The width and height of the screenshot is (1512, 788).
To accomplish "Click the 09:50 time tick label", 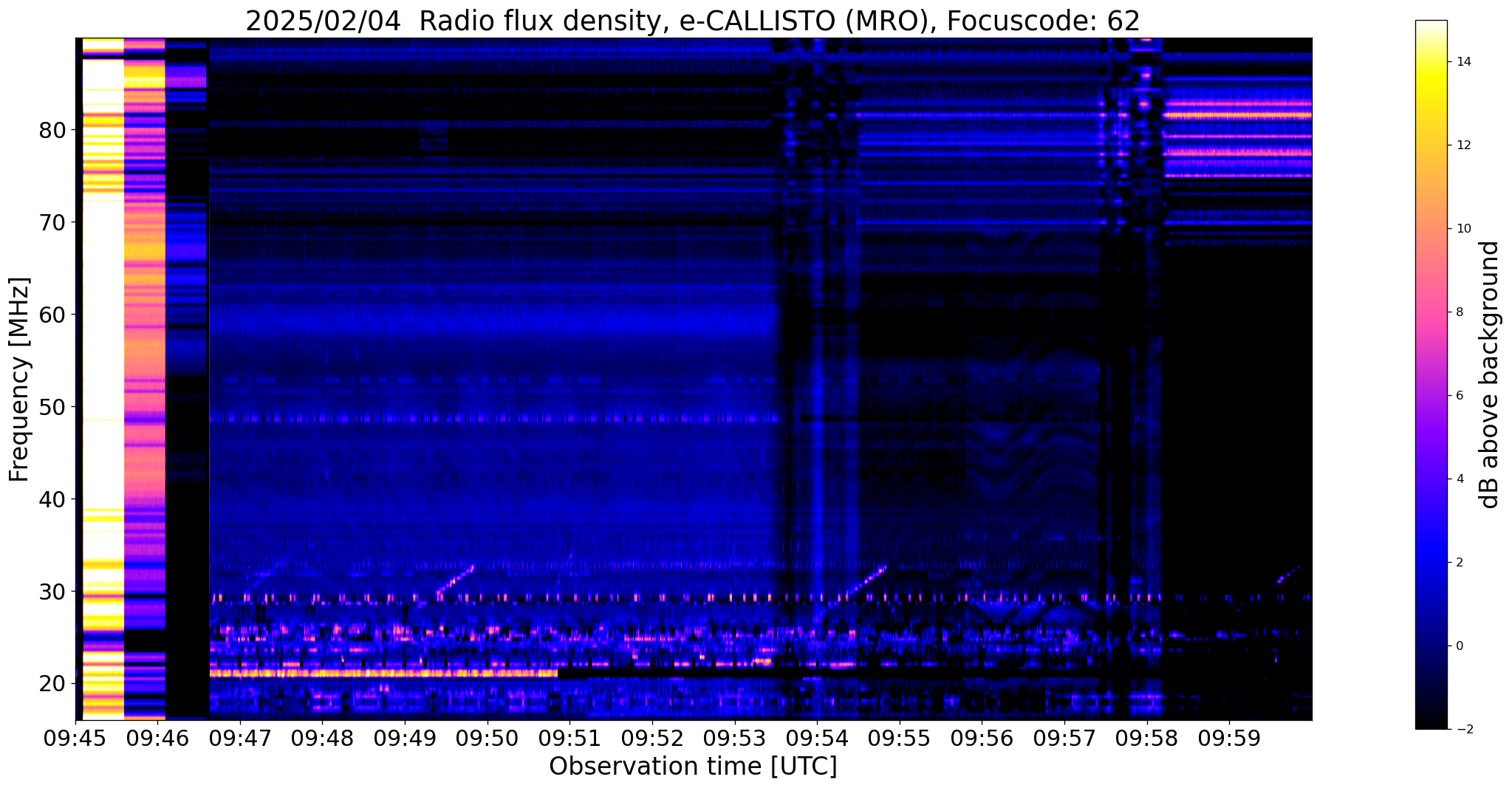I will point(487,738).
